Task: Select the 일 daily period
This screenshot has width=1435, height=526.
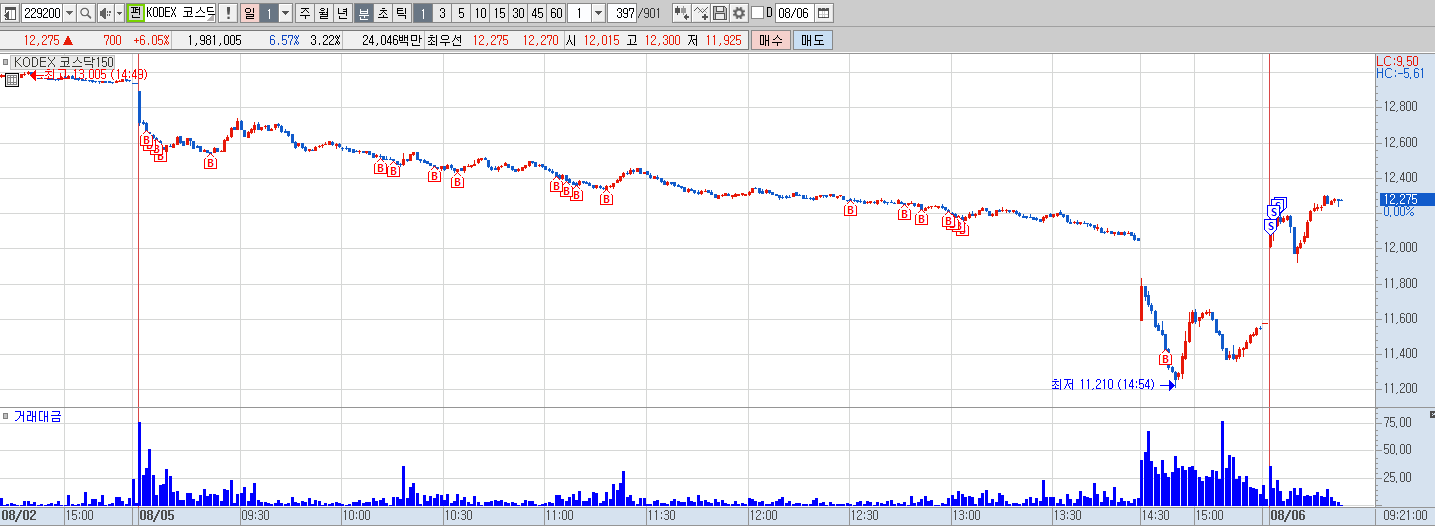Action: tap(249, 13)
